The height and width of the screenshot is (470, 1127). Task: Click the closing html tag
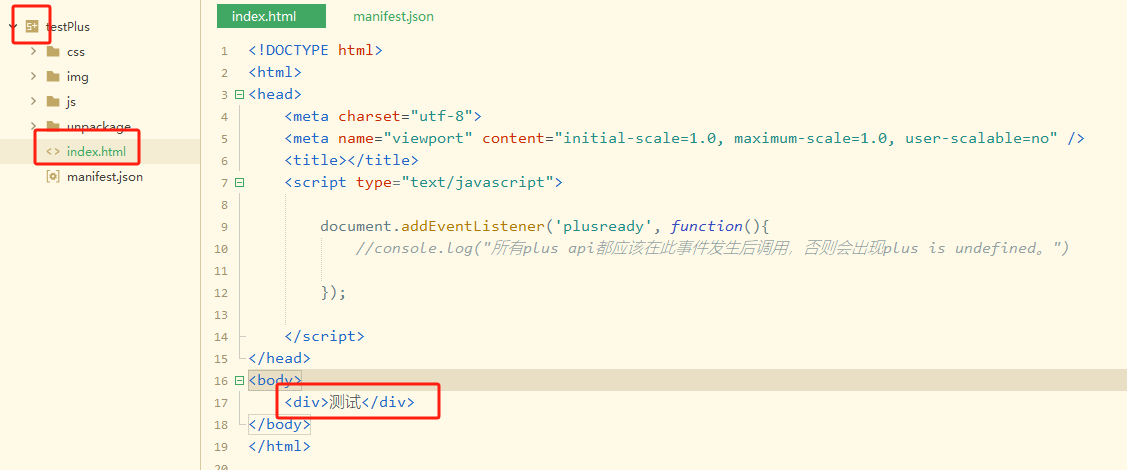(280, 446)
